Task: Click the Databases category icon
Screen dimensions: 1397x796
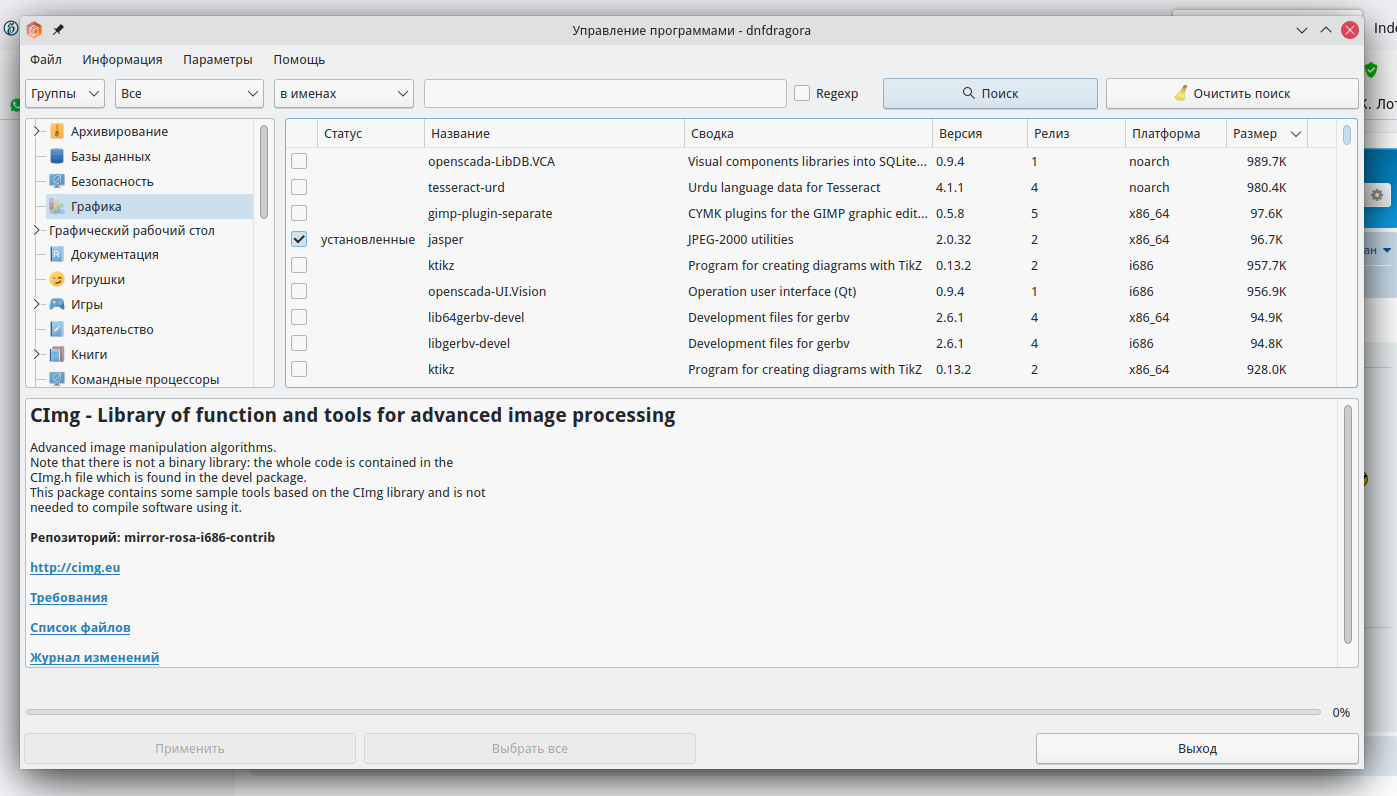Action: coord(57,157)
